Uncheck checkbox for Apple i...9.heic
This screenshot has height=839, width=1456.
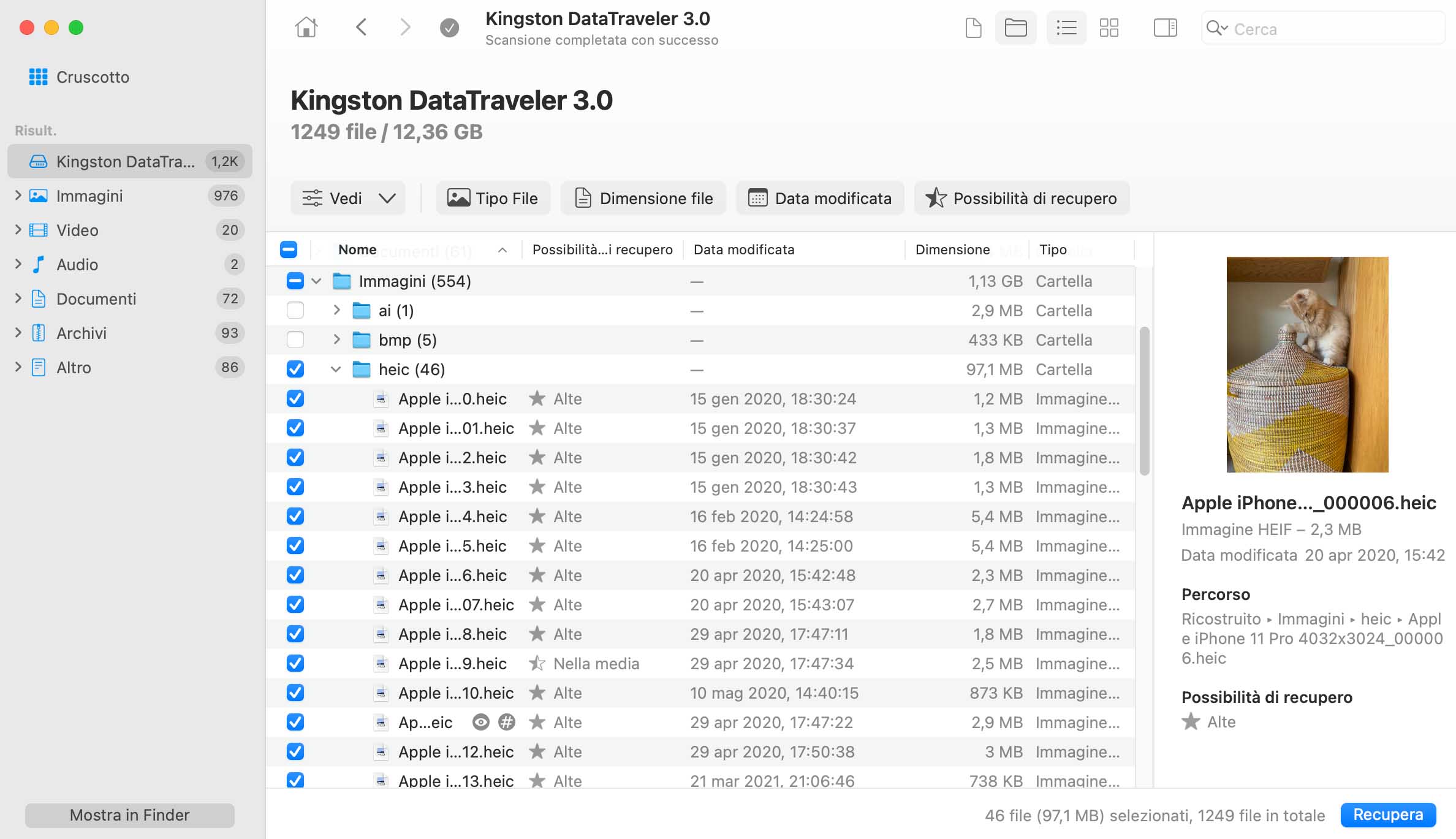point(295,664)
